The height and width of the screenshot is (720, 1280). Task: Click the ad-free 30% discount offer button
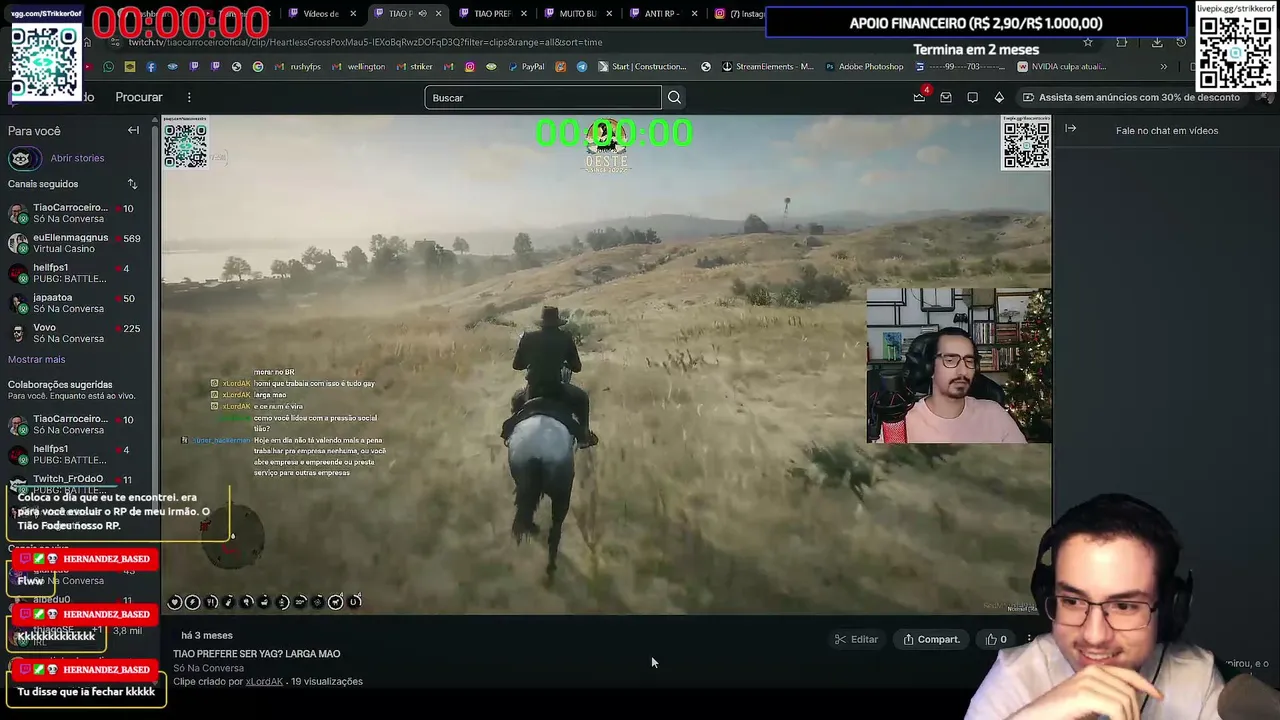coord(1130,97)
